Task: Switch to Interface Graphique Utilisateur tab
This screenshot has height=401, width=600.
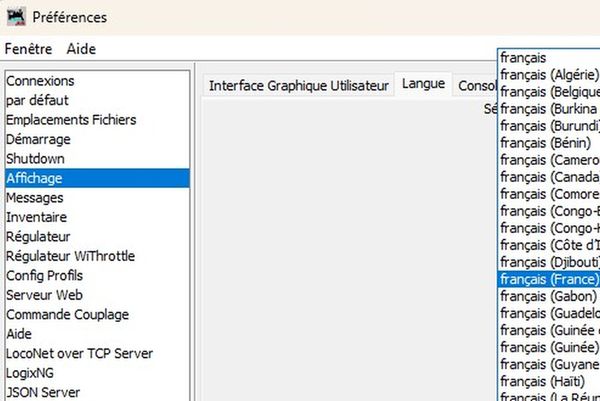Action: [x=298, y=86]
